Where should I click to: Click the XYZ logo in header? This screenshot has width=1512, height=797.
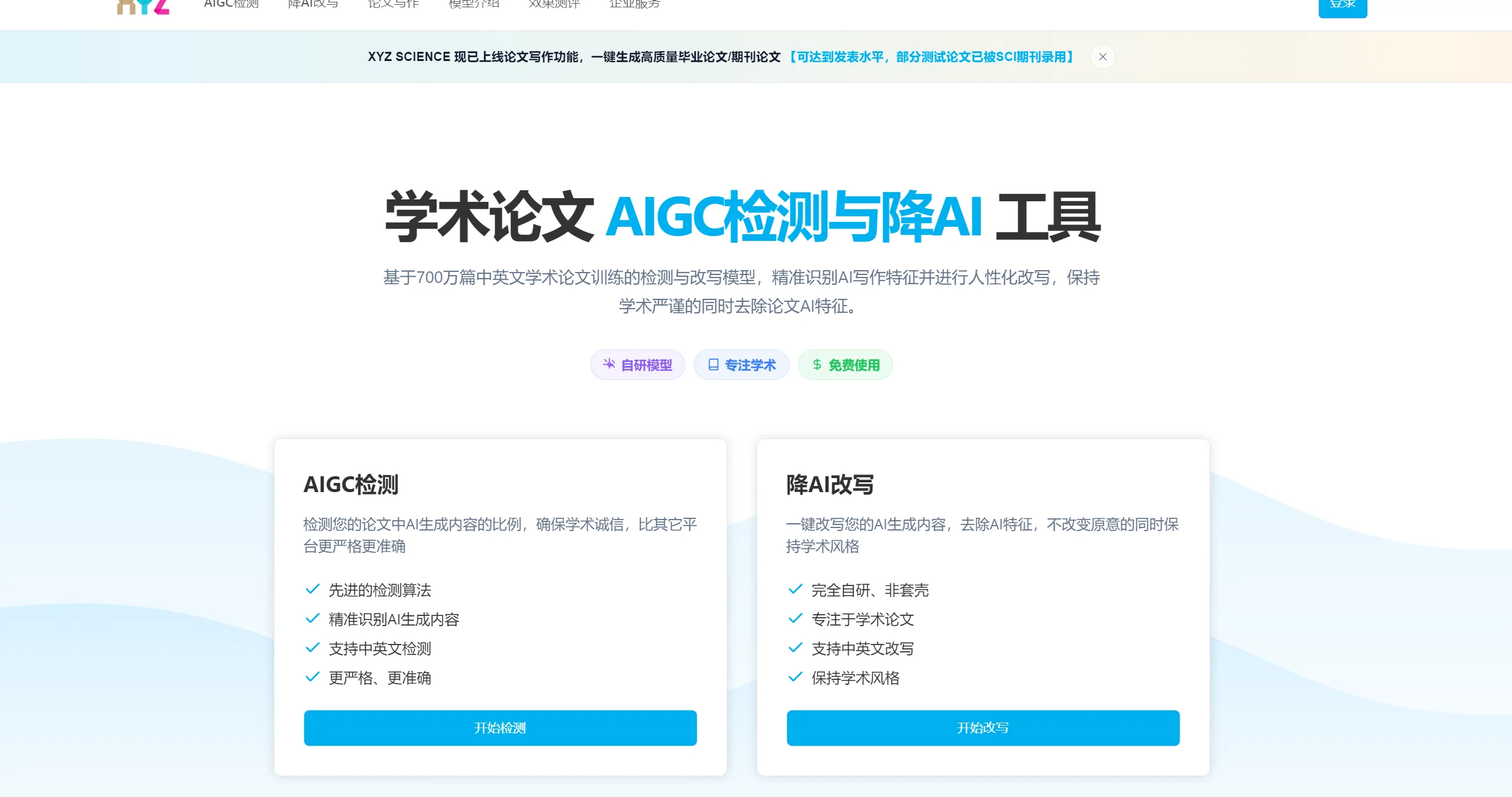[143, 6]
